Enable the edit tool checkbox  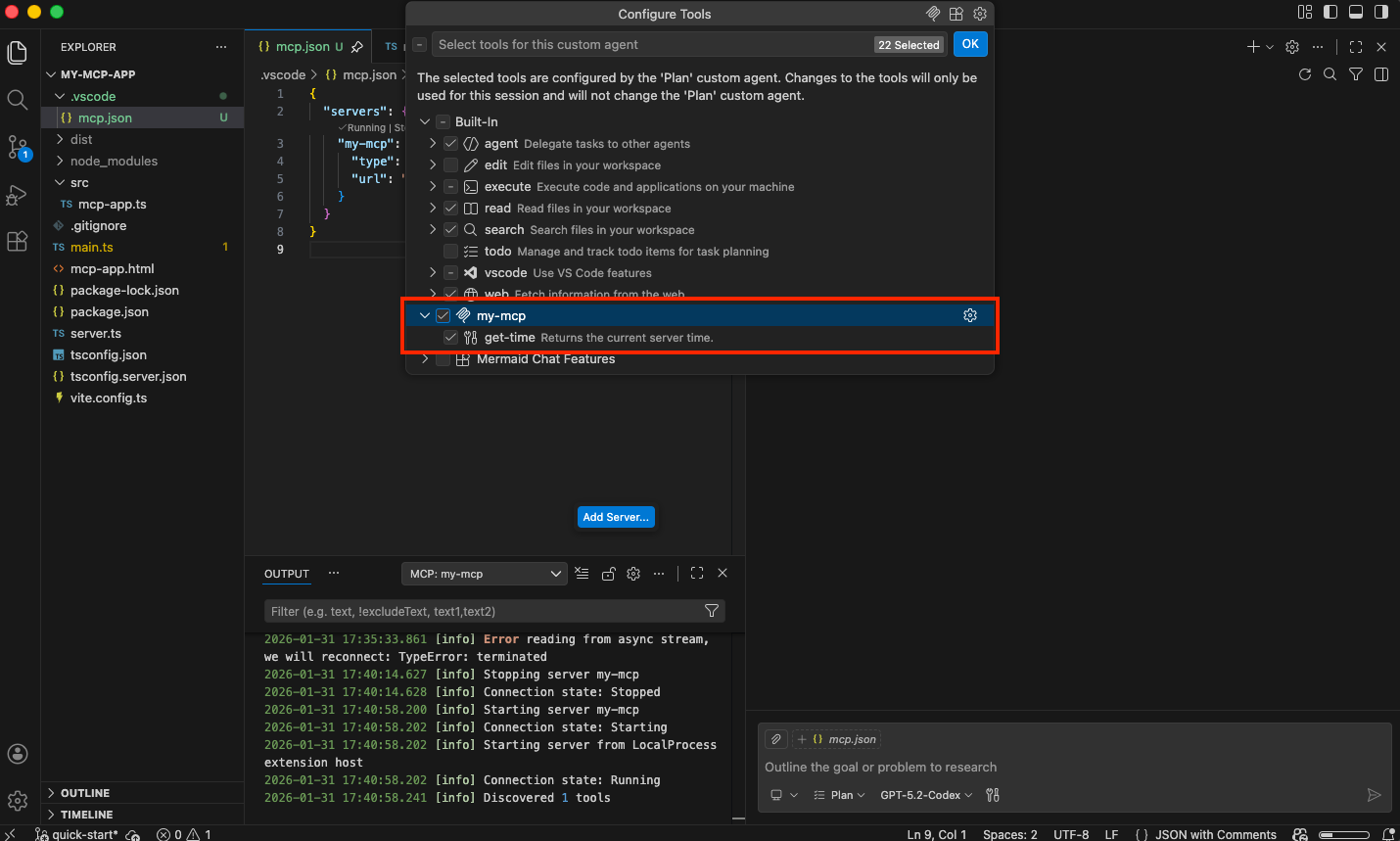[x=451, y=165]
